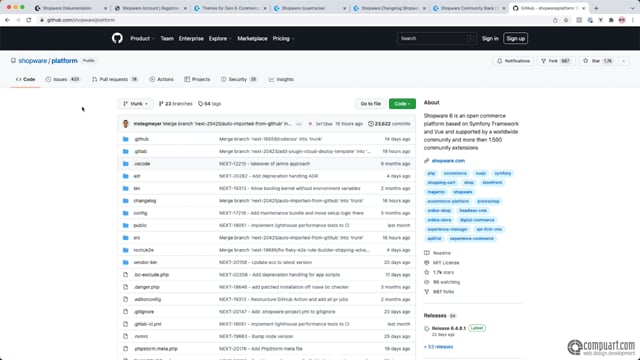Click the browser address bar
Viewport: 640px width, 360px height.
click(294, 20)
